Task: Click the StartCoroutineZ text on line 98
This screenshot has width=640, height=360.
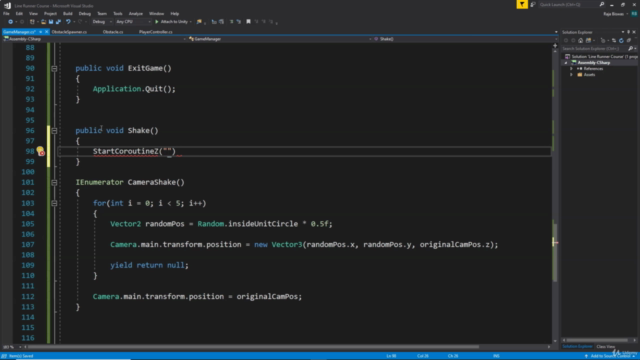Action: click(125, 151)
